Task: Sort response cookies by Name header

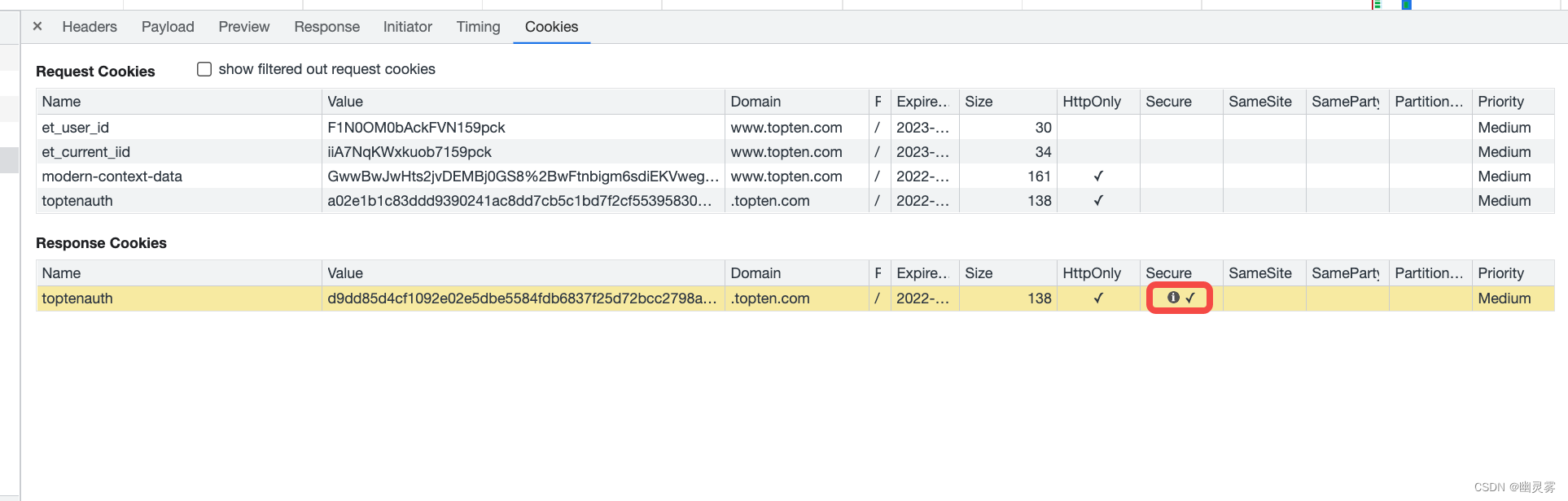Action: (179, 273)
